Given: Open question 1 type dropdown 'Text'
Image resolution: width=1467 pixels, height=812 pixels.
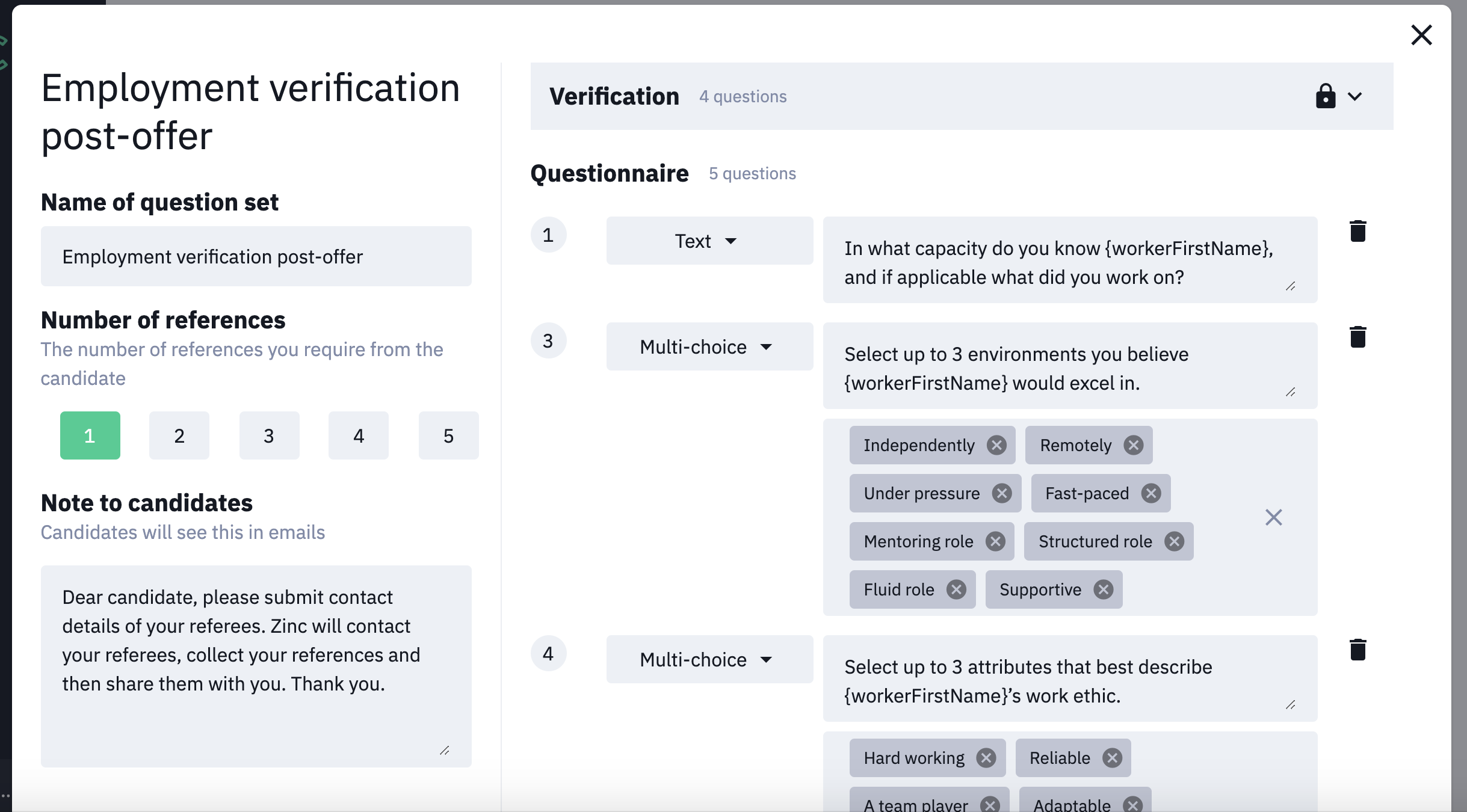Looking at the screenshot, I should pos(709,241).
